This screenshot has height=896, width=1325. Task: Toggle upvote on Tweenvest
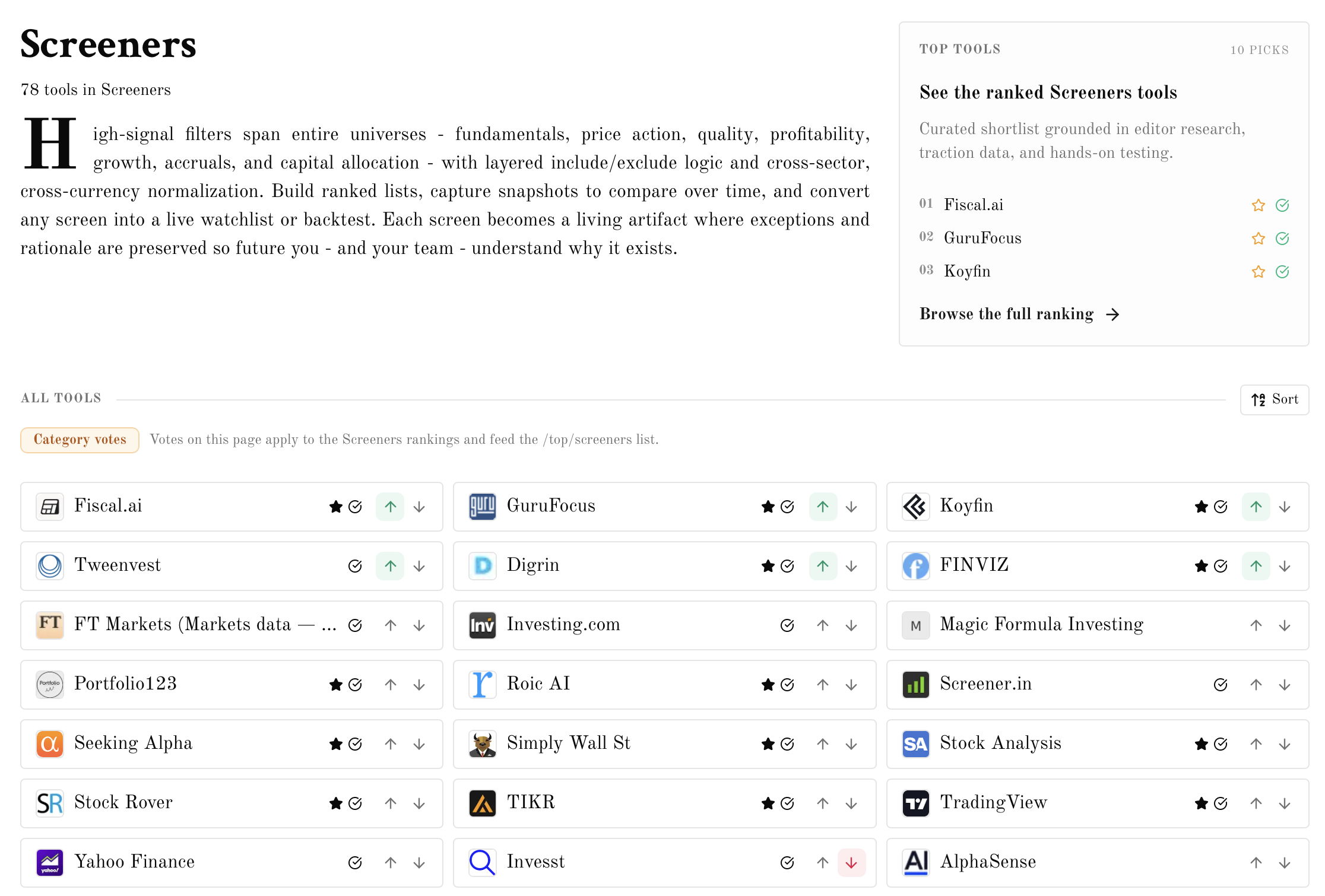pyautogui.click(x=390, y=566)
